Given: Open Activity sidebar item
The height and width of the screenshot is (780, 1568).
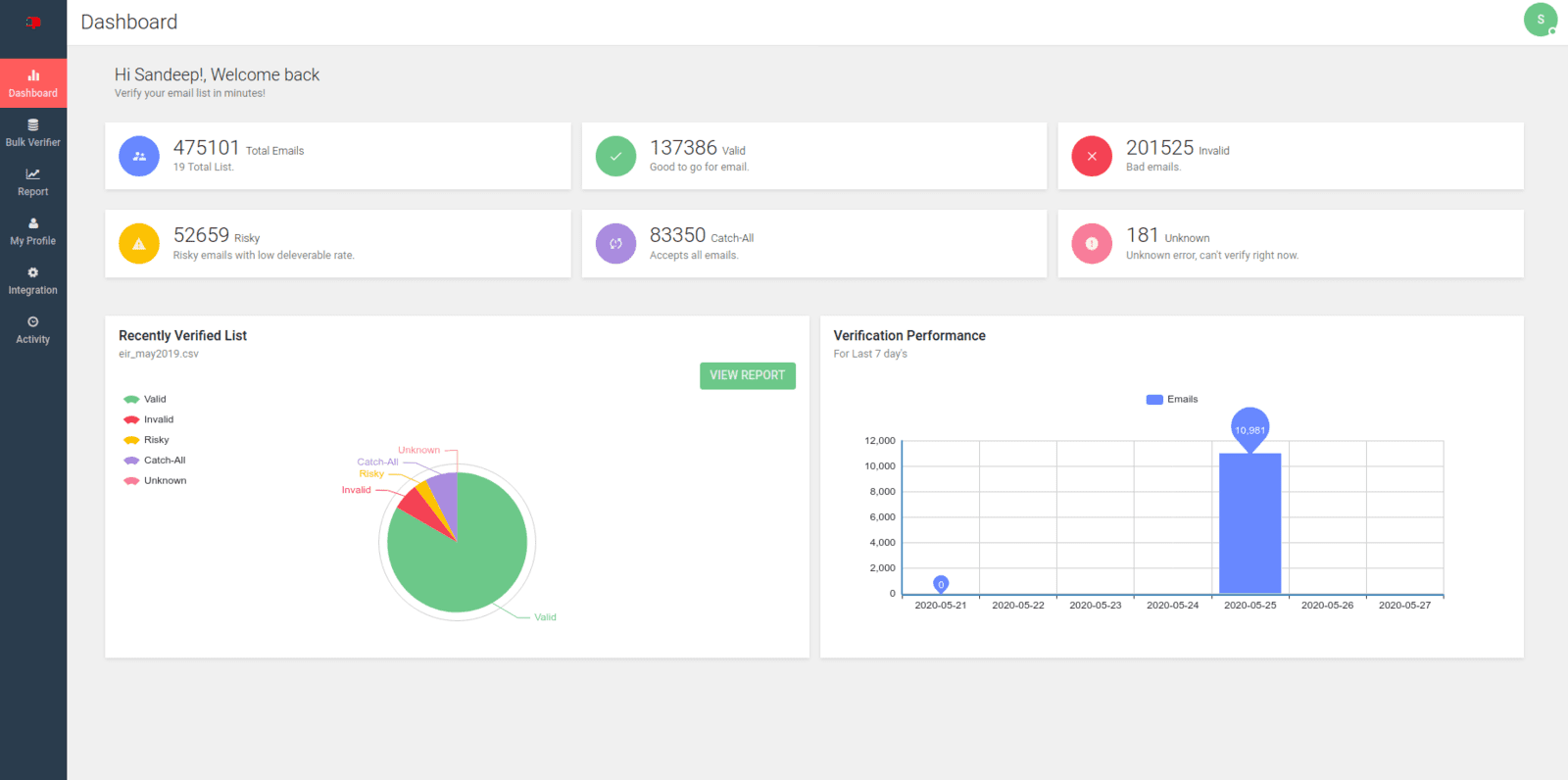Looking at the screenshot, I should tap(33, 330).
